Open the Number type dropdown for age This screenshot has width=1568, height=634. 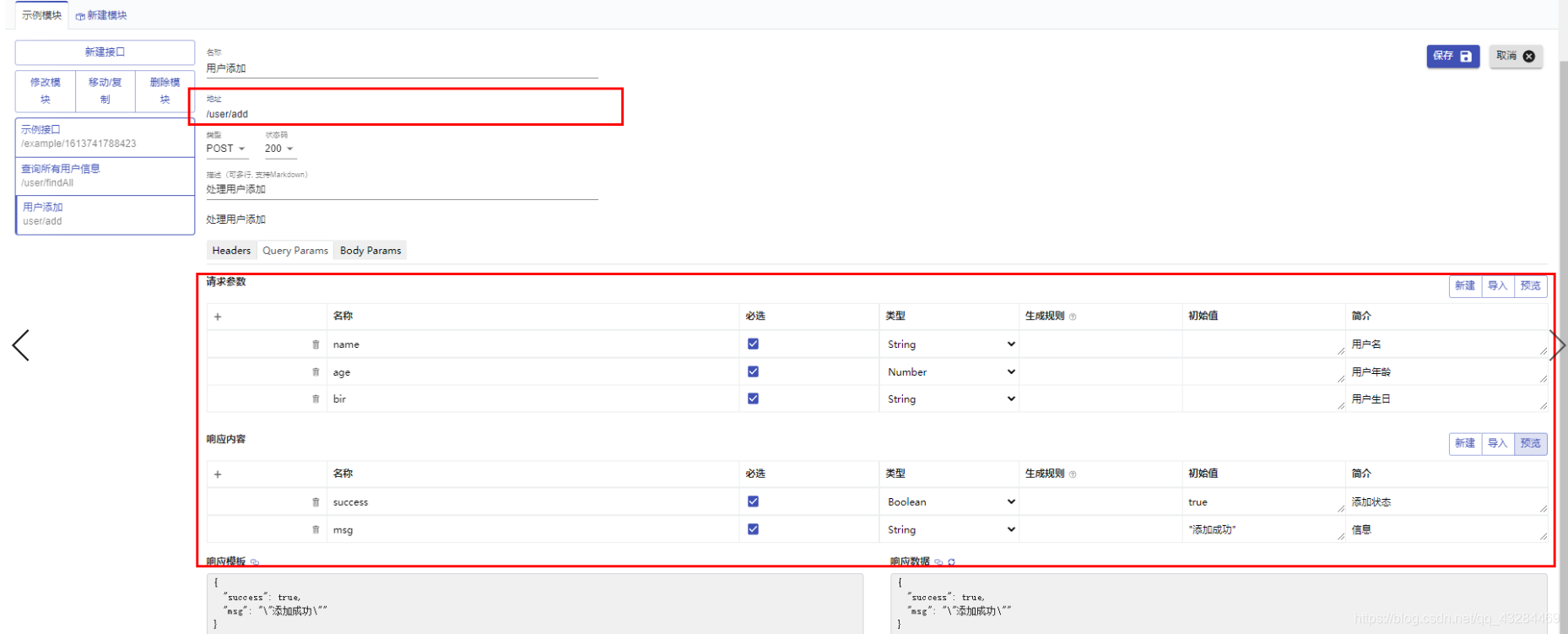[950, 372]
